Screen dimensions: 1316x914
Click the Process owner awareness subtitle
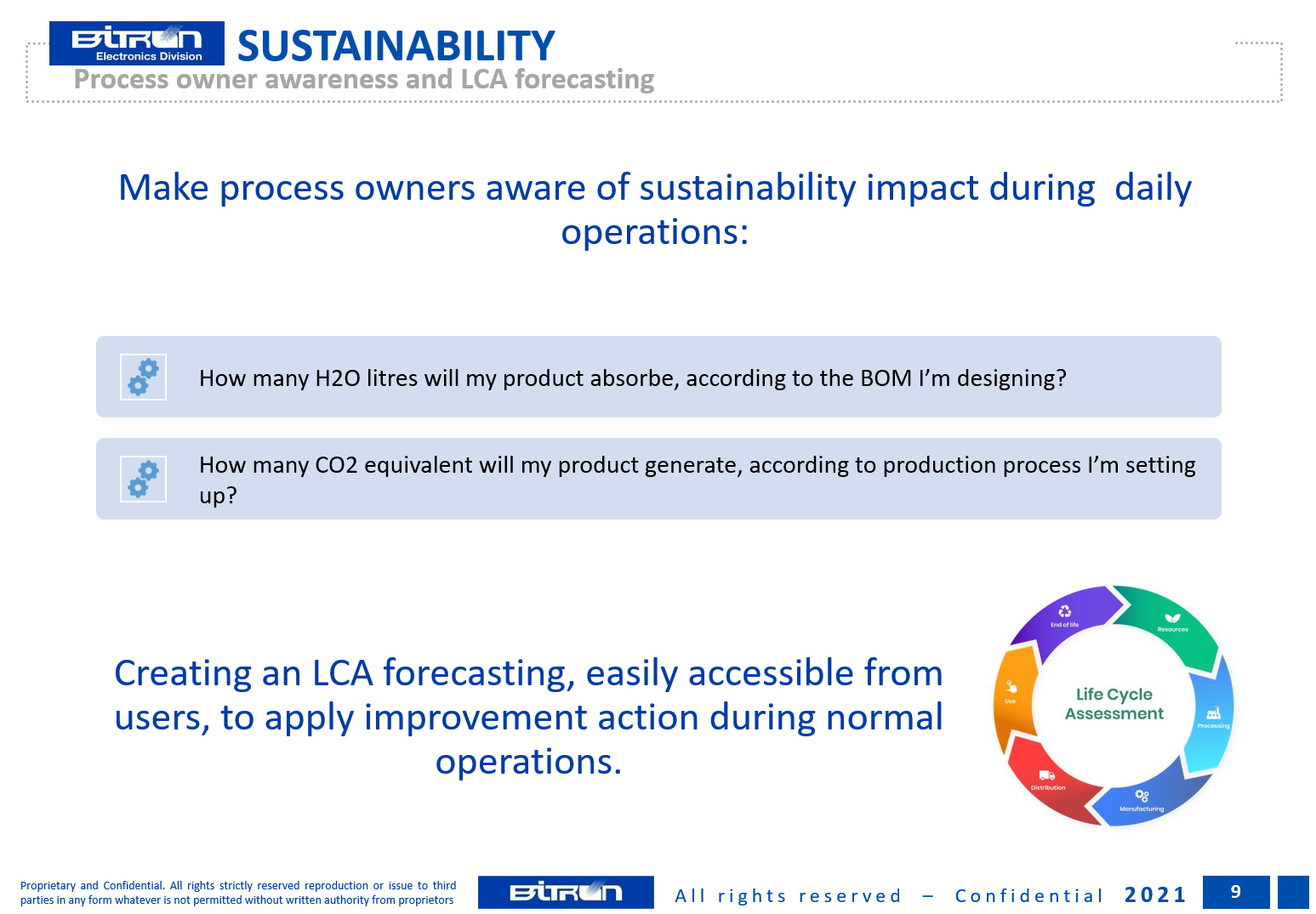click(364, 79)
